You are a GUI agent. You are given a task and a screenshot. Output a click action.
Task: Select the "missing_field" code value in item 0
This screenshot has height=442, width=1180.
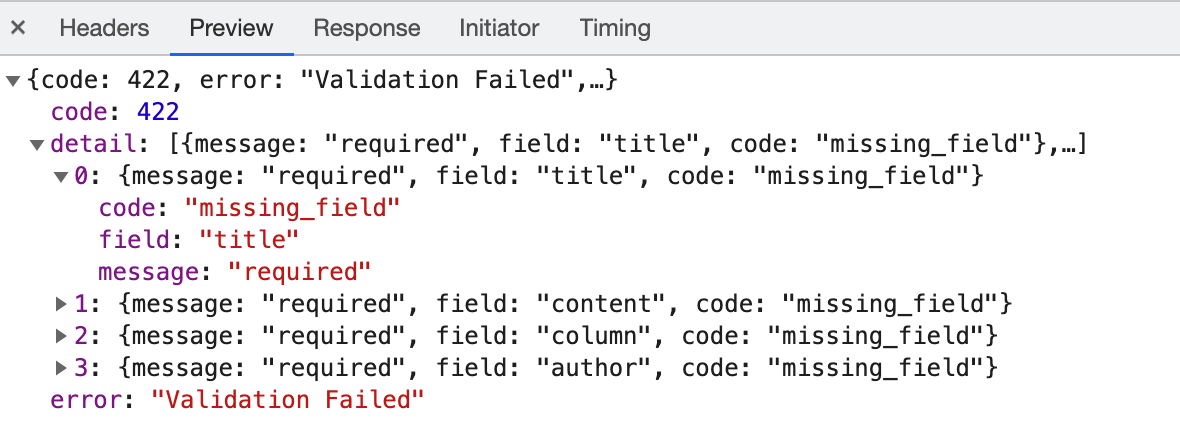pyautogui.click(x=285, y=208)
